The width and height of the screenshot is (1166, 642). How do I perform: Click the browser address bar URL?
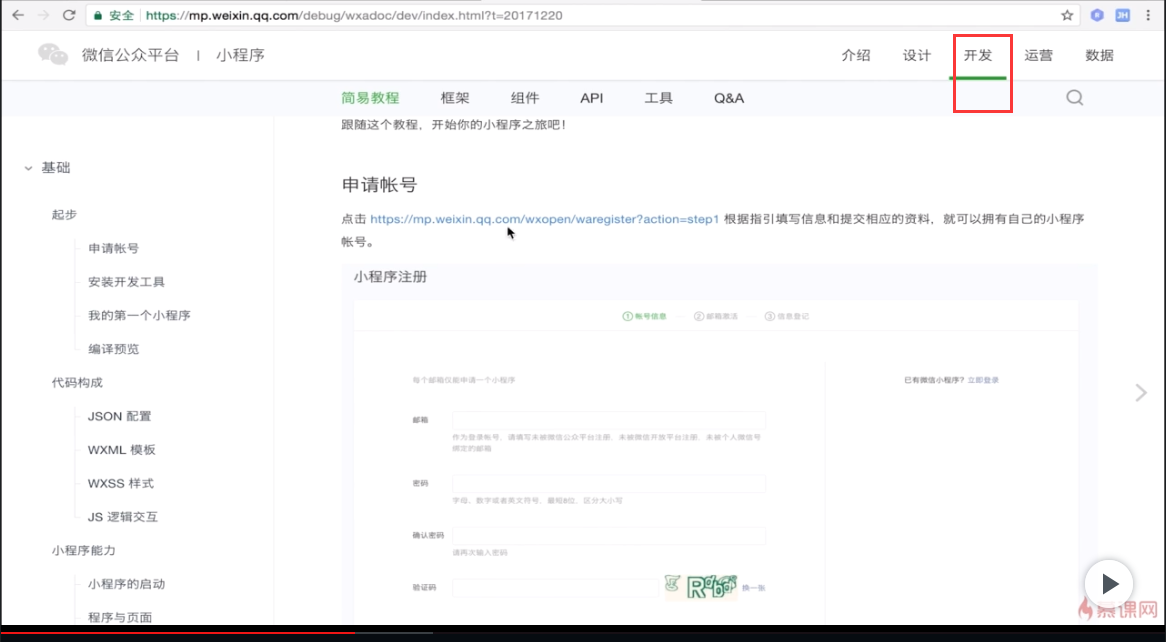click(x=354, y=15)
